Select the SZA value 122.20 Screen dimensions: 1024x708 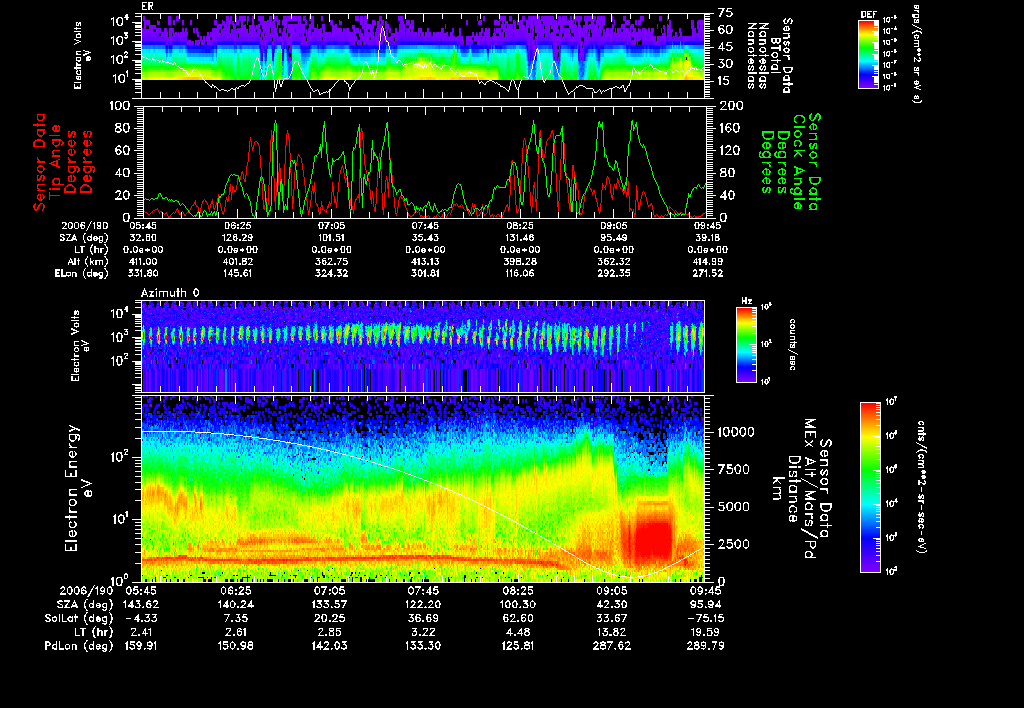[x=423, y=605]
